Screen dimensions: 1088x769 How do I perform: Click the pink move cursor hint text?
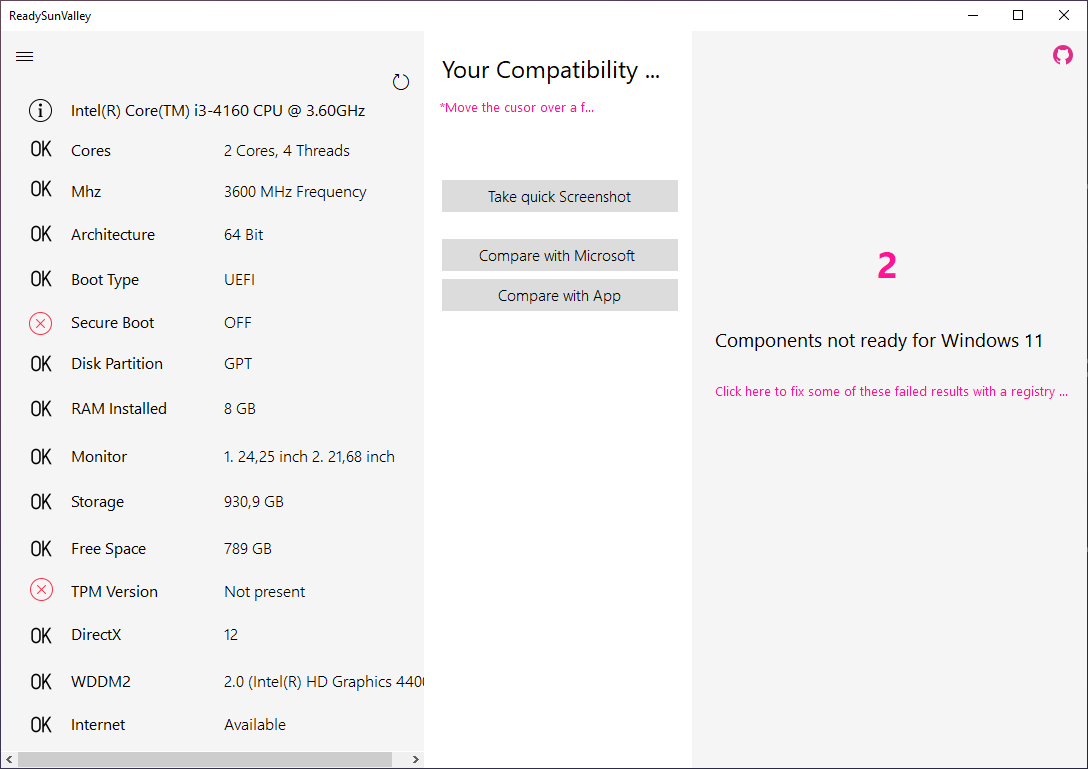[517, 108]
